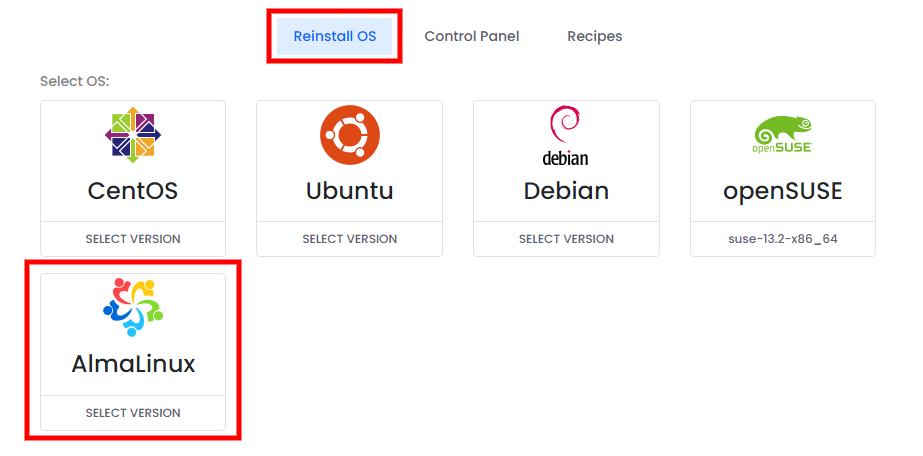Open SELECT VERSION under CentOS
This screenshot has width=923, height=456.
(133, 239)
